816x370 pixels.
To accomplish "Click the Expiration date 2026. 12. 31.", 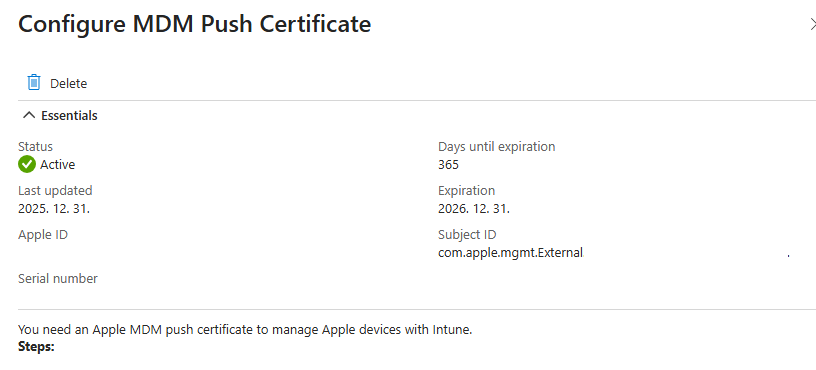I will click(x=474, y=209).
